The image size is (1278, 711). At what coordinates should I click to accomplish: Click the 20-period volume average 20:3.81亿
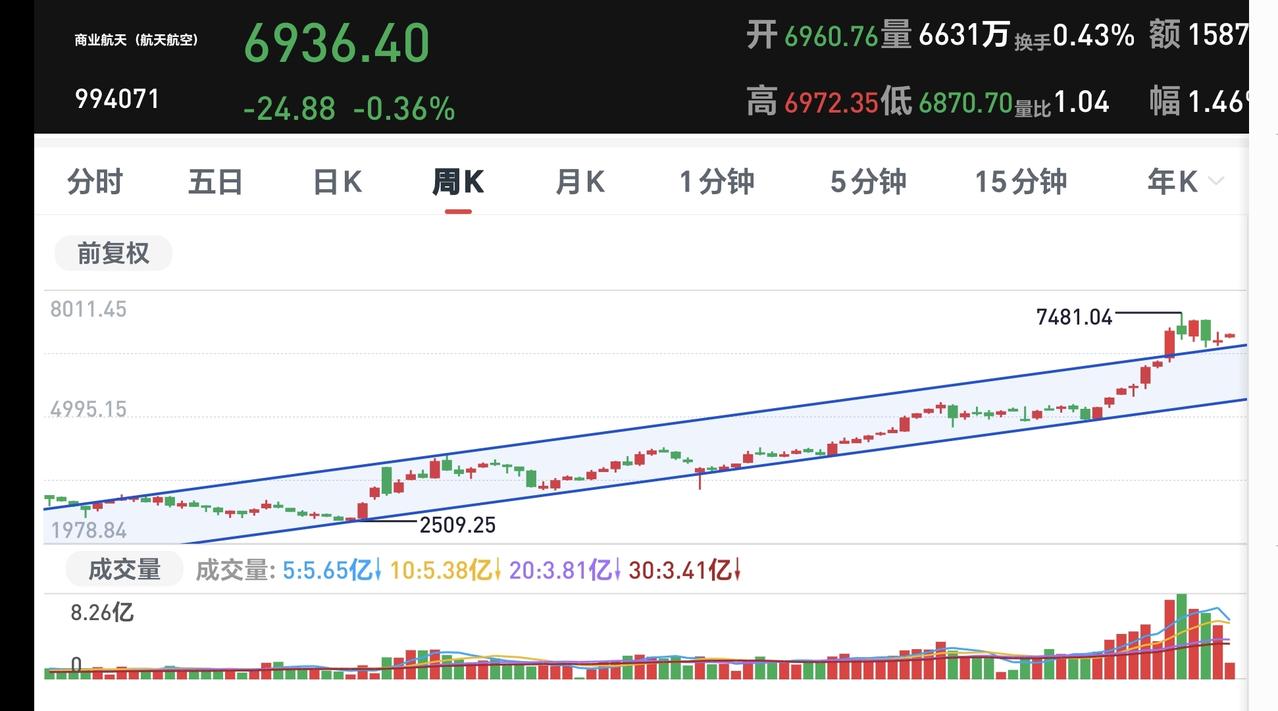coord(566,571)
